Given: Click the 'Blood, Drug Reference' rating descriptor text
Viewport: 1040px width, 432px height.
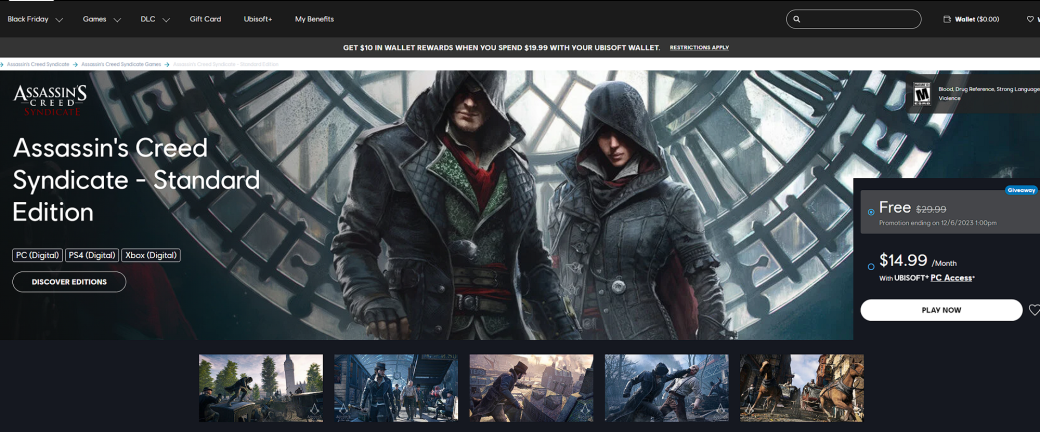Looking at the screenshot, I should pyautogui.click(x=988, y=94).
